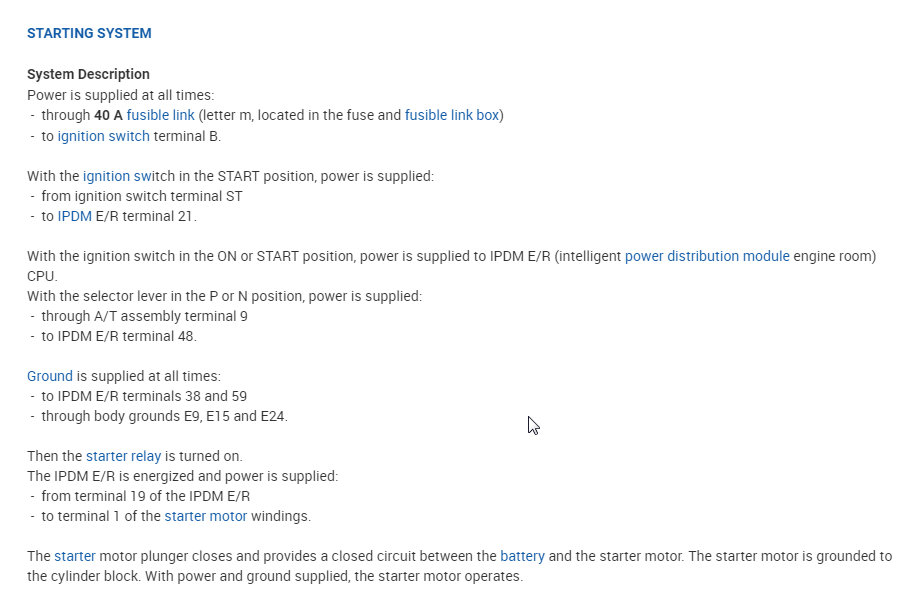Open ignition switch link before terminal B
Viewport: 922px width, 600px height.
[103, 136]
